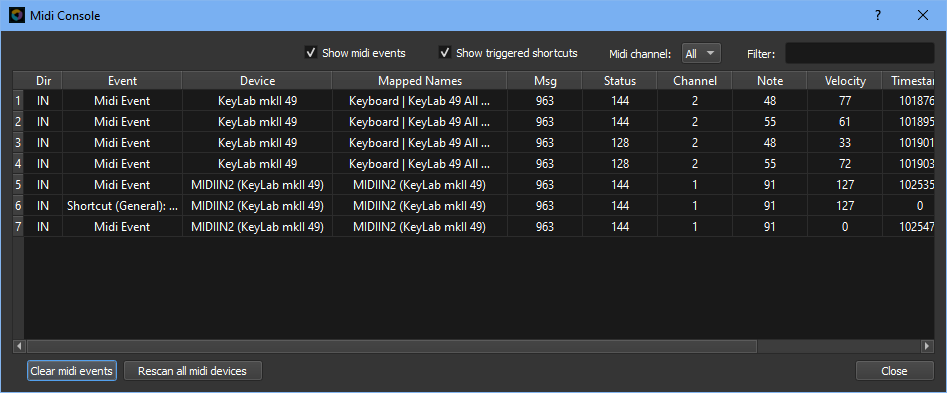Click note value 91 in row 6
The height and width of the screenshot is (393, 947).
coord(769,206)
